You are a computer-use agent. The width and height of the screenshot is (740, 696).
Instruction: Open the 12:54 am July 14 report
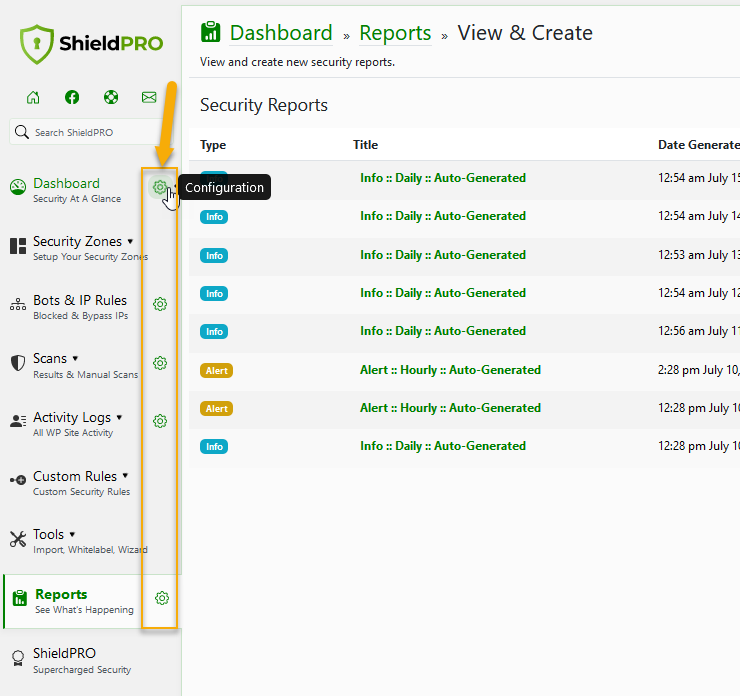[443, 216]
